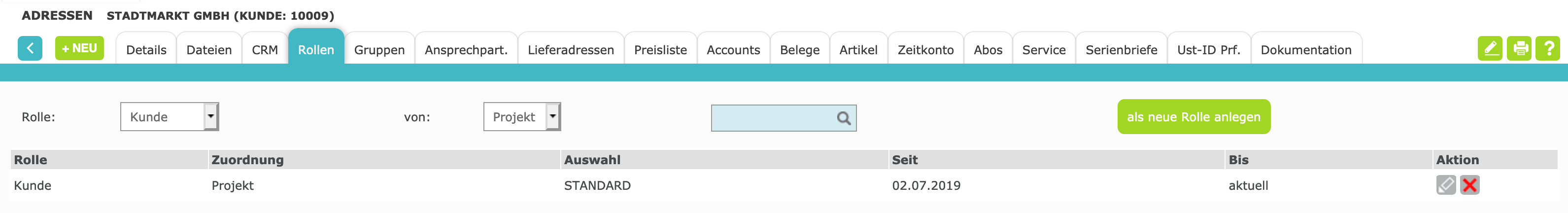Open the Lieferadressen tab
This screenshot has width=1568, height=213.
(x=570, y=50)
